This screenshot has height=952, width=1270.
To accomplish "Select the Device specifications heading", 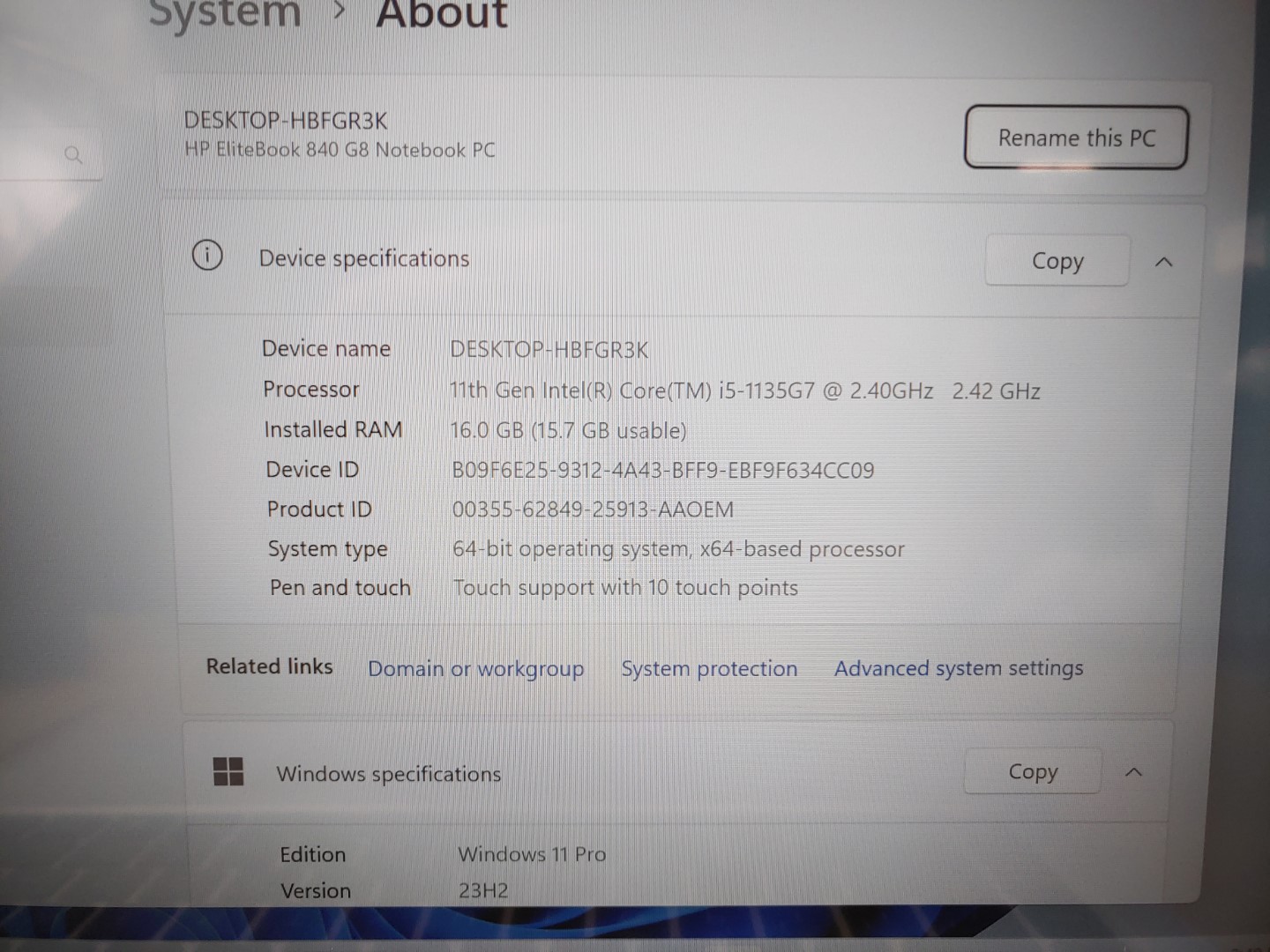I will 364,258.
